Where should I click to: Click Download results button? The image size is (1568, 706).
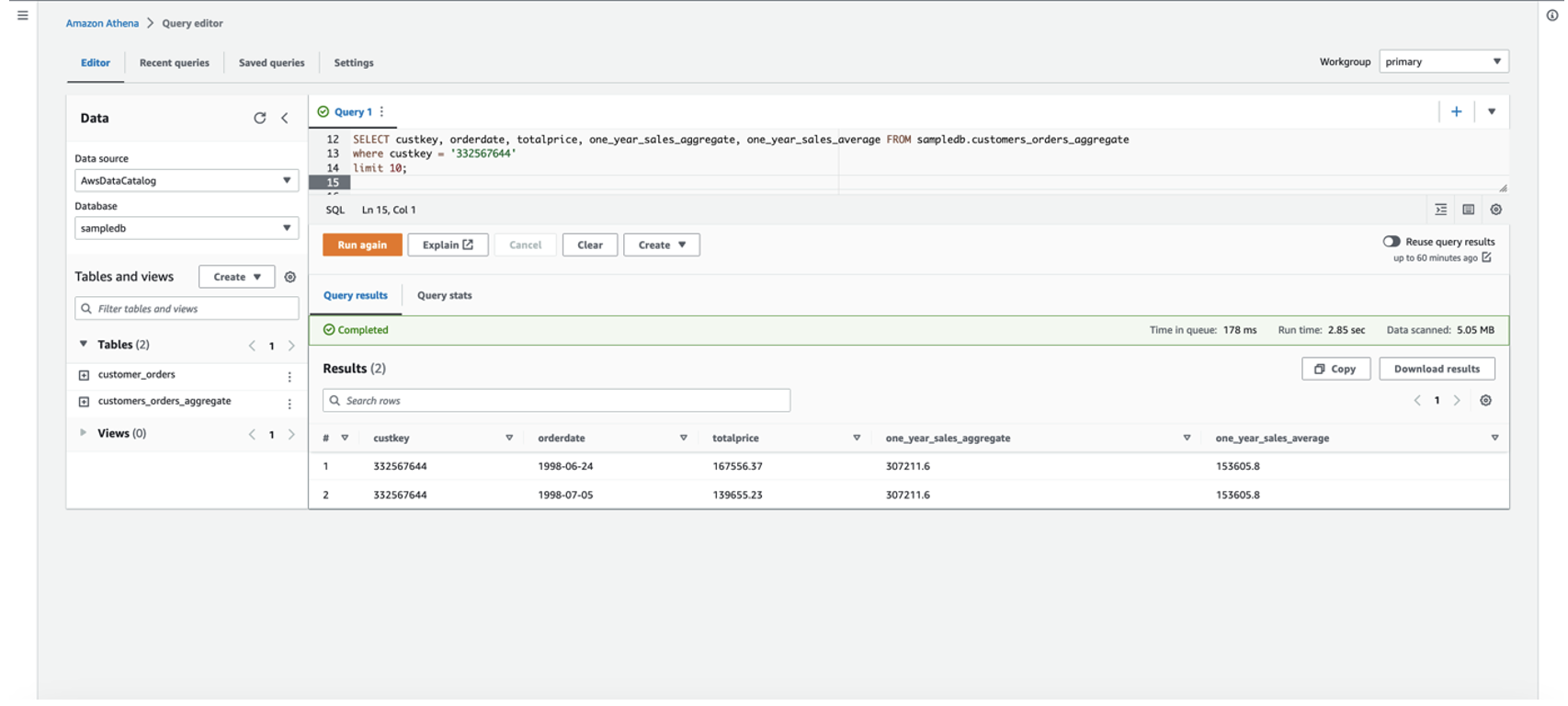[1437, 369]
